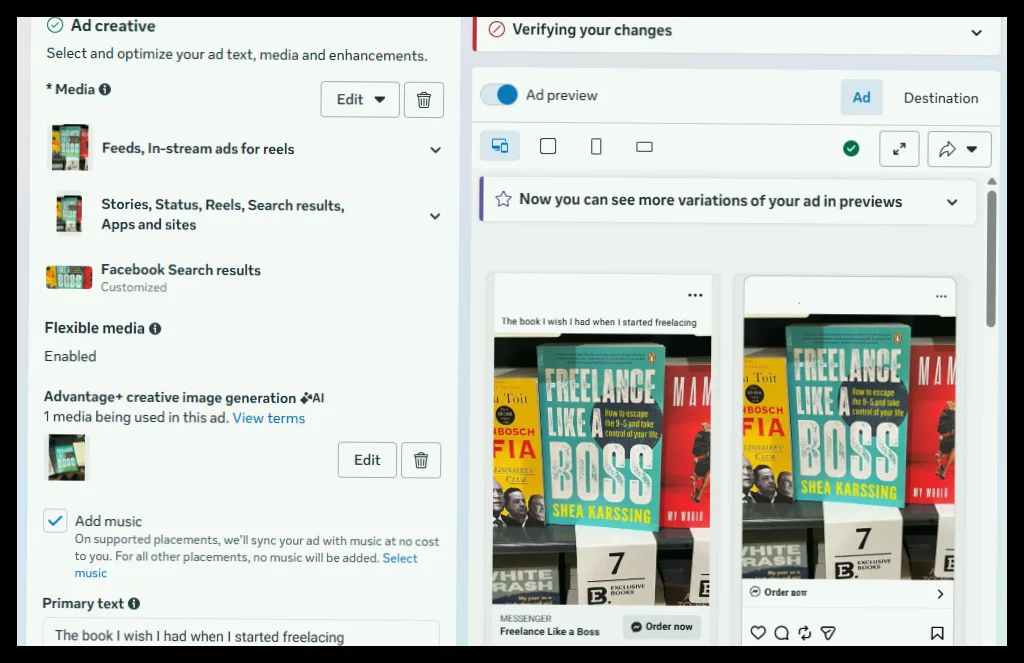
Task: Switch to the mobile portrait preview icon
Action: (596, 146)
